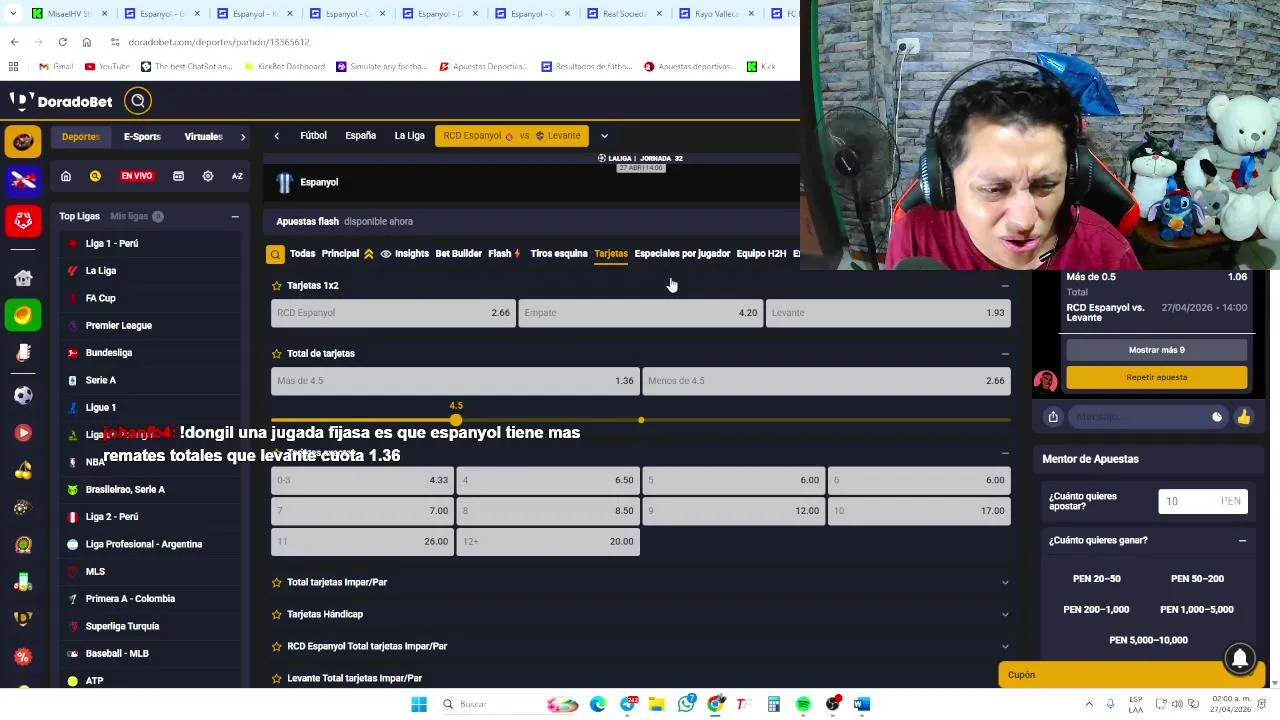
Task: Click the market search icon beside Todas
Action: (x=275, y=254)
